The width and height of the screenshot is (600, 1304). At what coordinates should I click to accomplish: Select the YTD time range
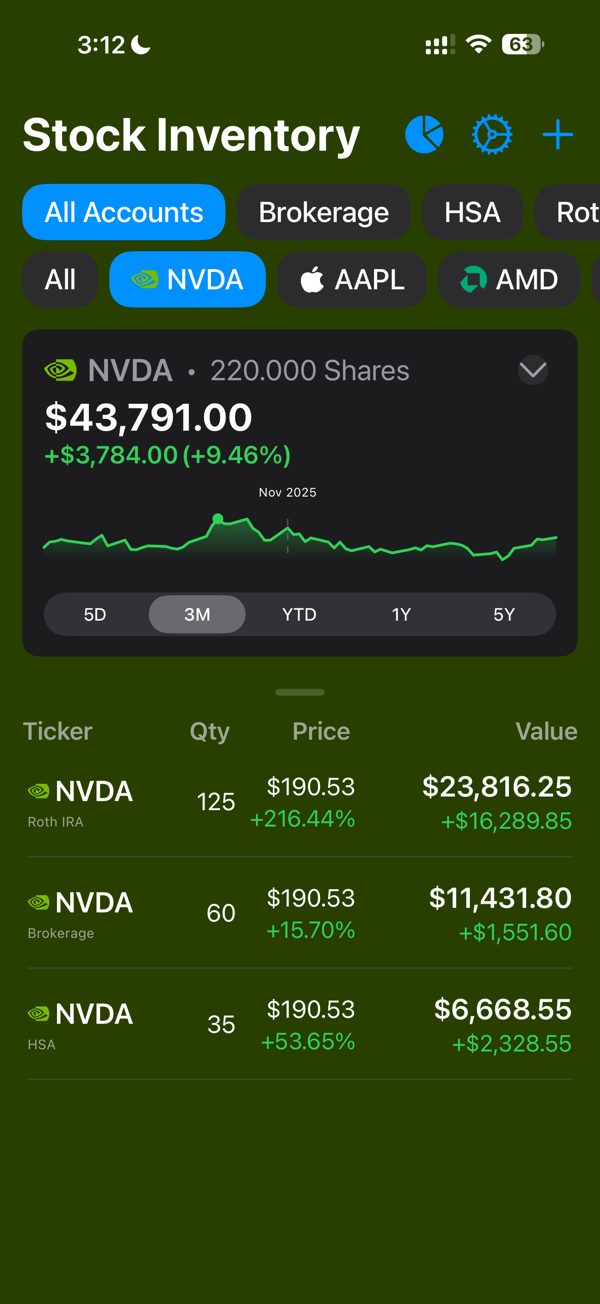click(x=299, y=614)
